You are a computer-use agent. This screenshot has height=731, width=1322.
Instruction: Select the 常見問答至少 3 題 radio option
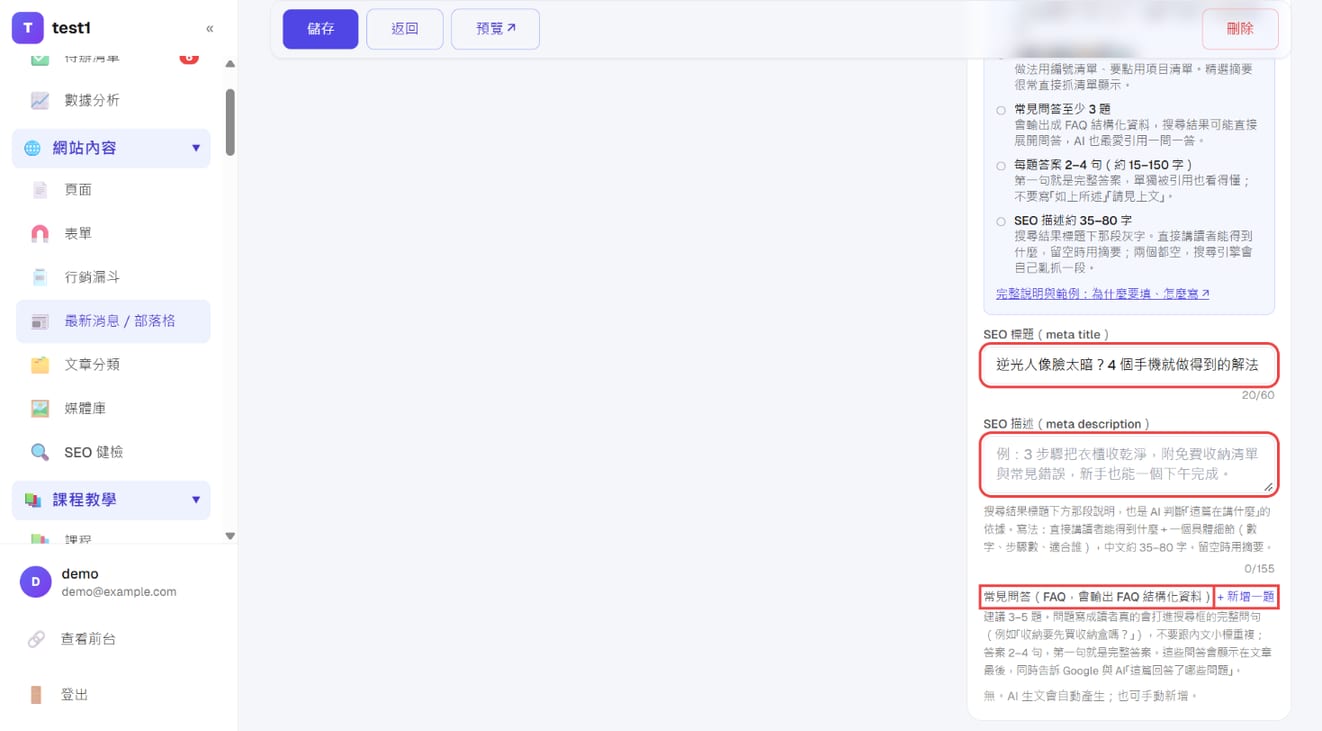[1001, 110]
